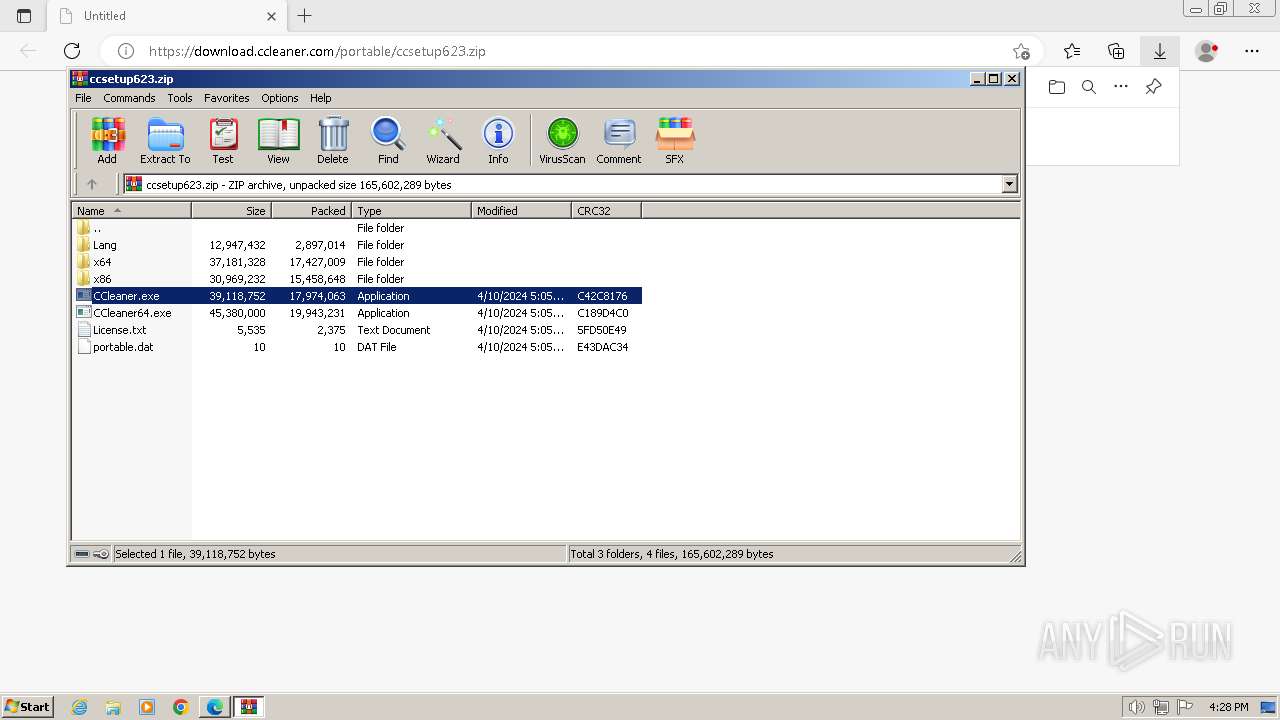The height and width of the screenshot is (720, 1280).
Task: Click the taskbar clock 4:28 PM
Action: pos(1228,707)
